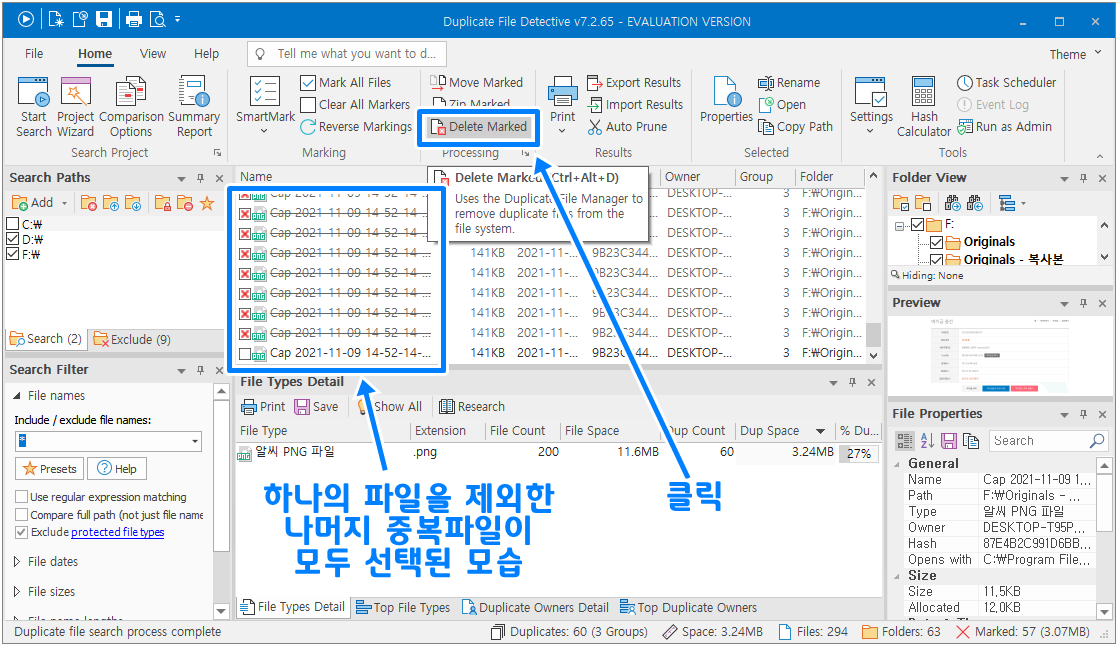Image resolution: width=1118 pixels, height=647 pixels.
Task: Uncheck the F:\ search path
Action: coord(12,254)
